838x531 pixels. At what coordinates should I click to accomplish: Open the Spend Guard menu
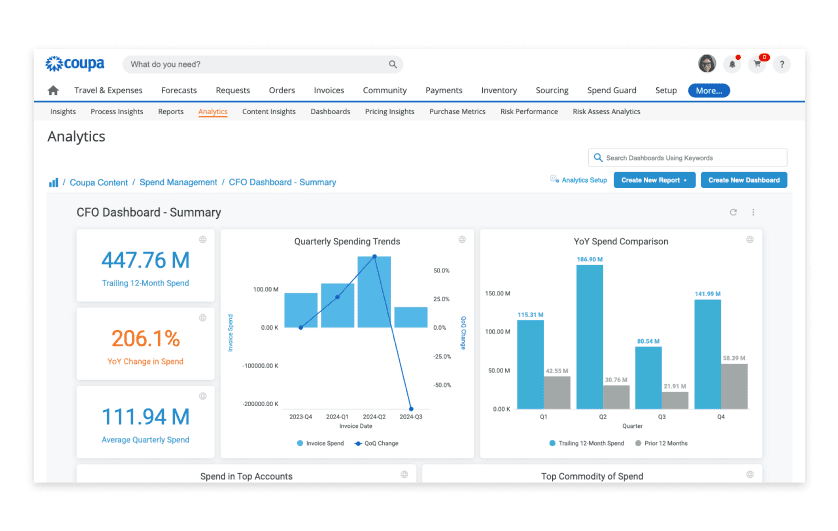tap(612, 90)
